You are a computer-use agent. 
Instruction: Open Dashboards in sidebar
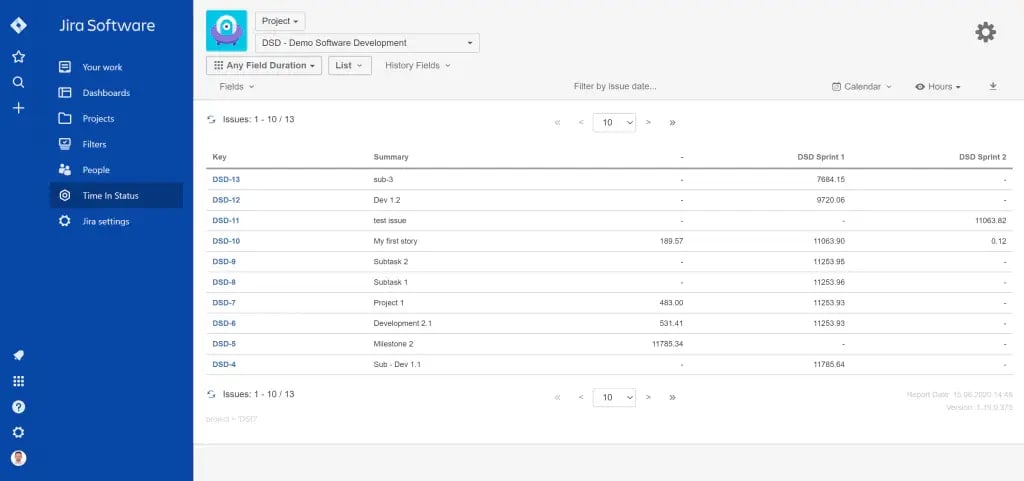[116, 93]
